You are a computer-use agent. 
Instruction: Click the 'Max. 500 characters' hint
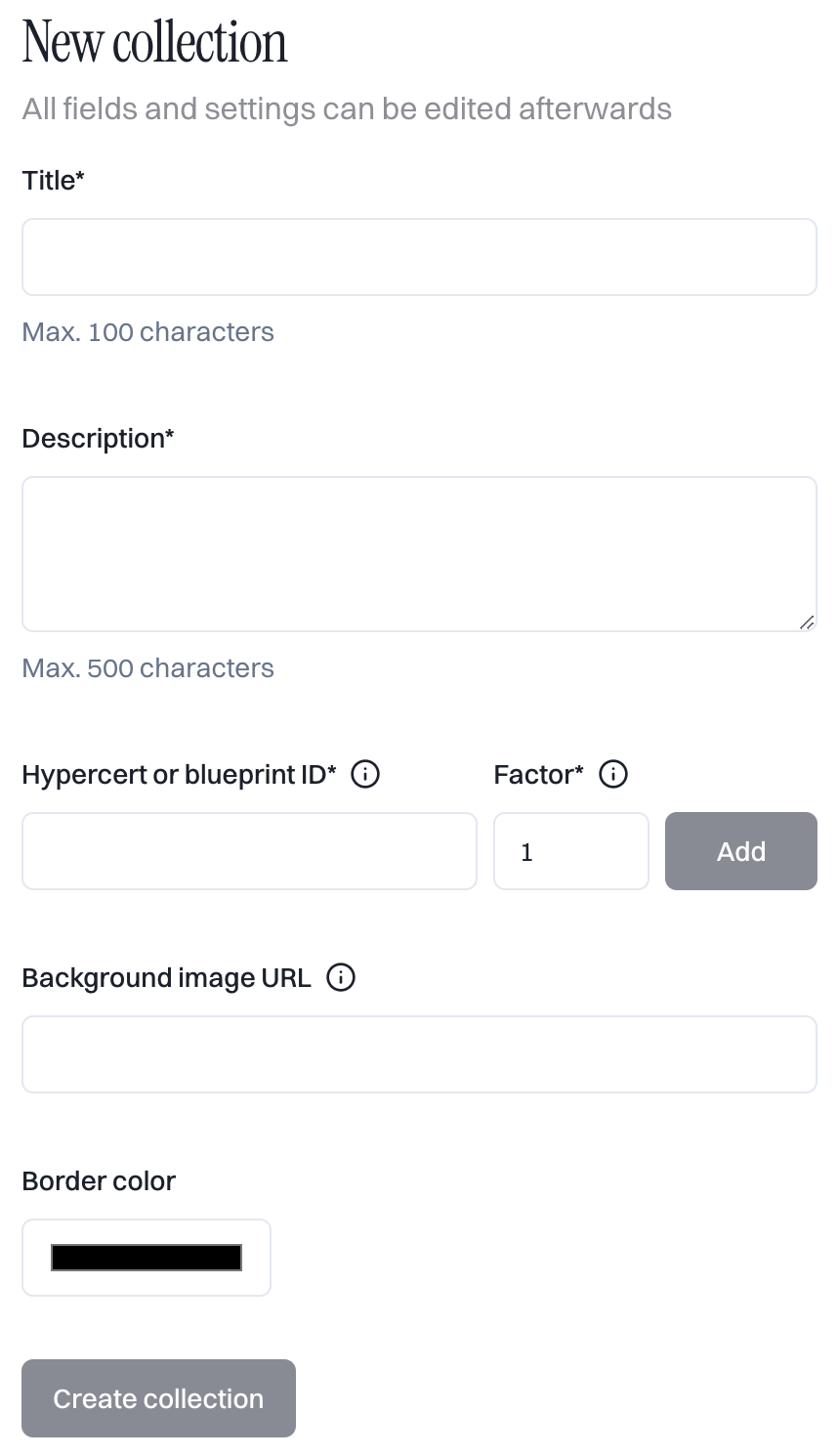point(147,668)
